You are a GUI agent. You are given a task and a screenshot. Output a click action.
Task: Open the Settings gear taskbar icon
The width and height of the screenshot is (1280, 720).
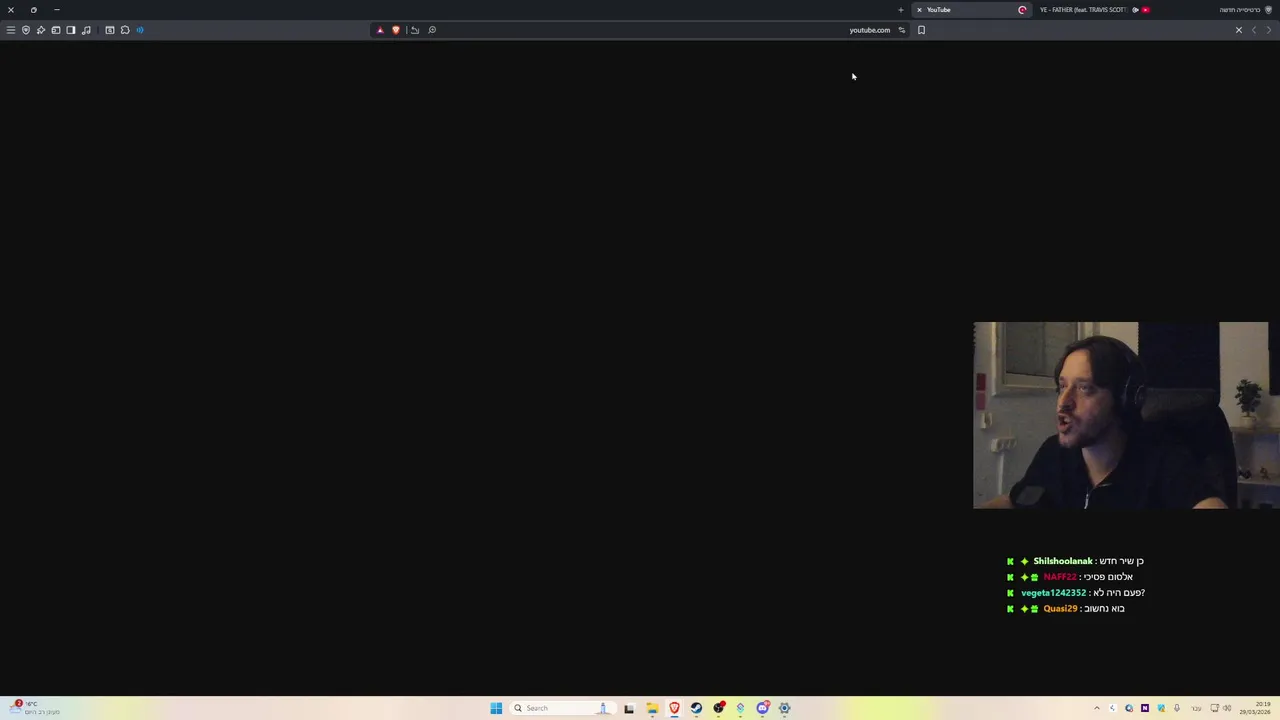[x=784, y=708]
